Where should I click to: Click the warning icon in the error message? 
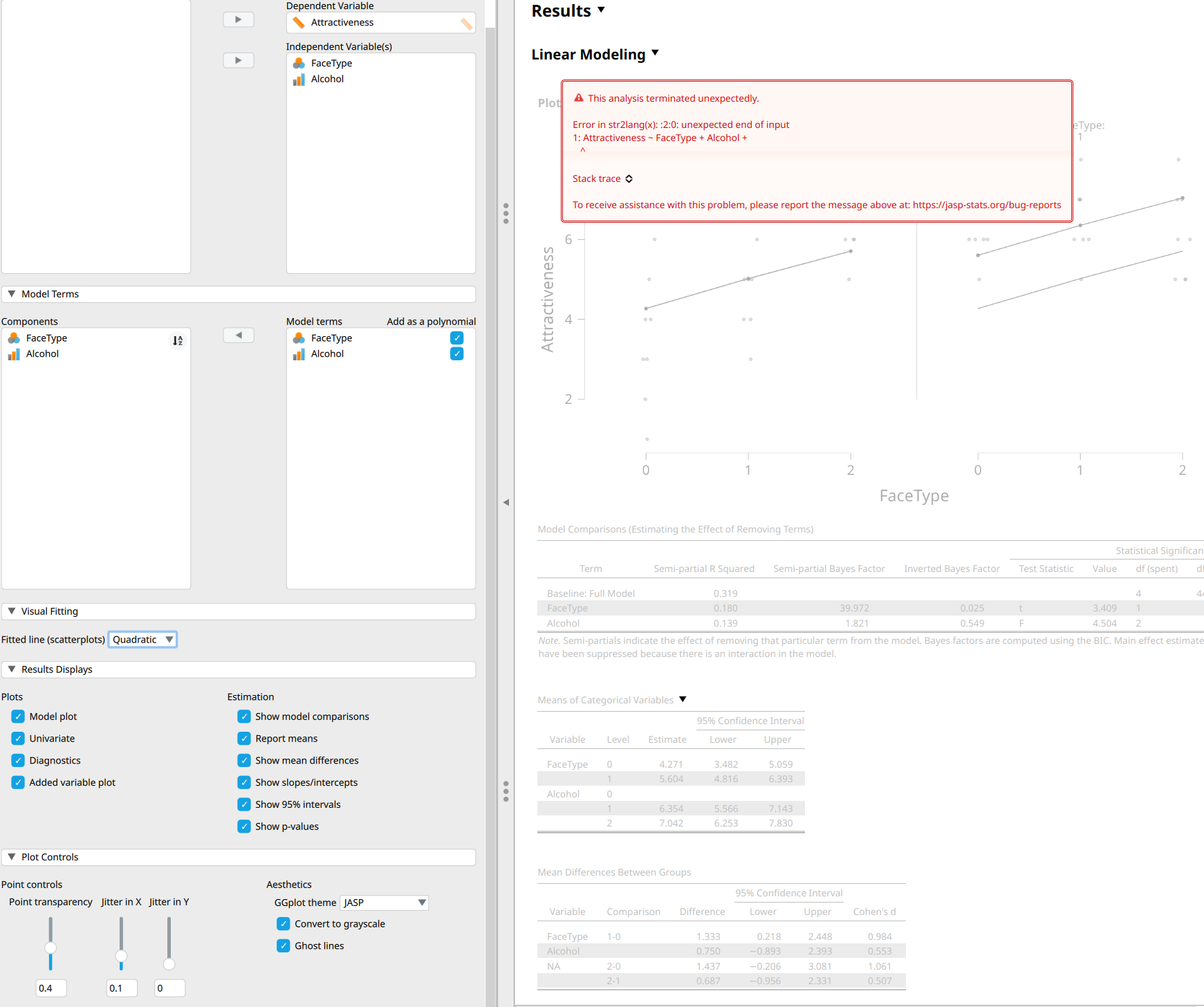(x=578, y=98)
